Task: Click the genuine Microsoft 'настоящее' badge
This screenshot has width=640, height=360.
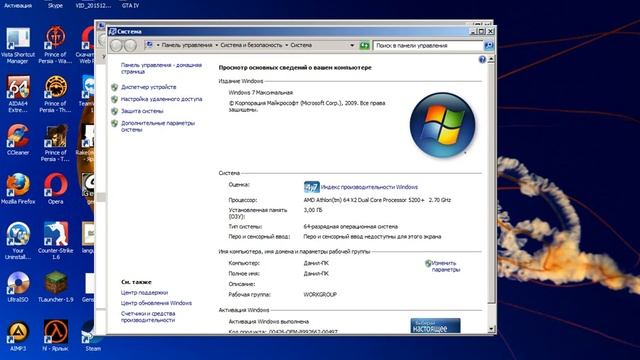Action: point(435,326)
